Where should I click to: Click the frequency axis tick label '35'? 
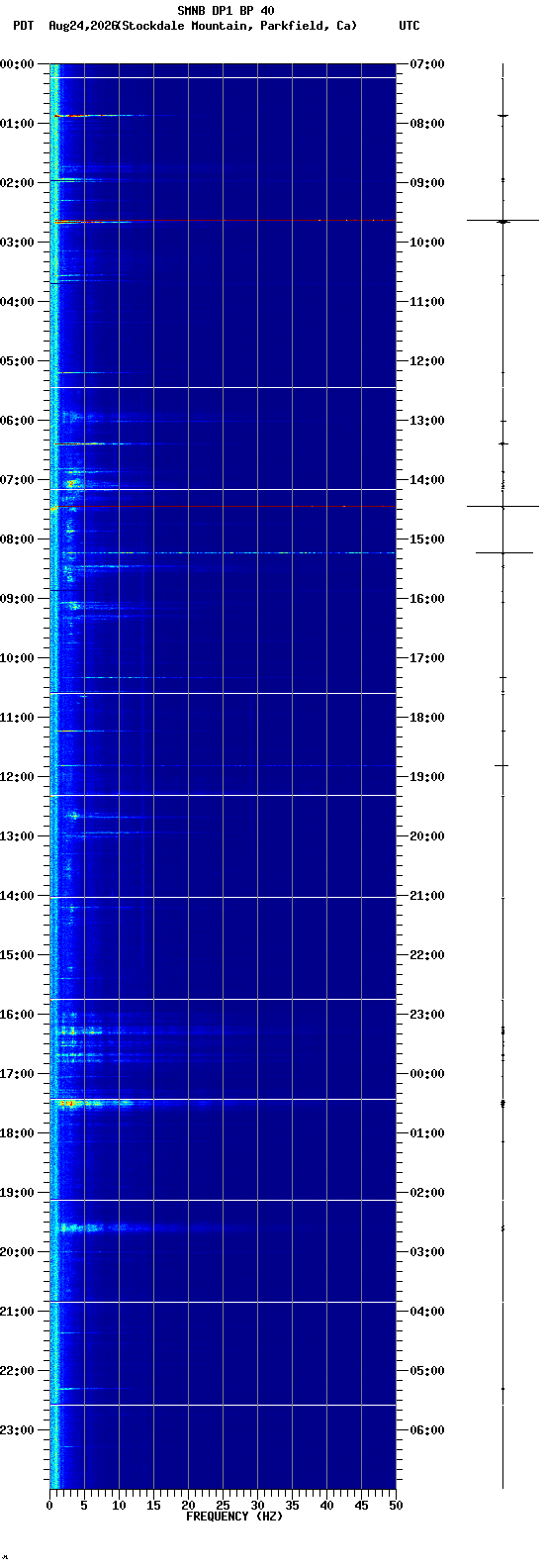pyautogui.click(x=292, y=1506)
